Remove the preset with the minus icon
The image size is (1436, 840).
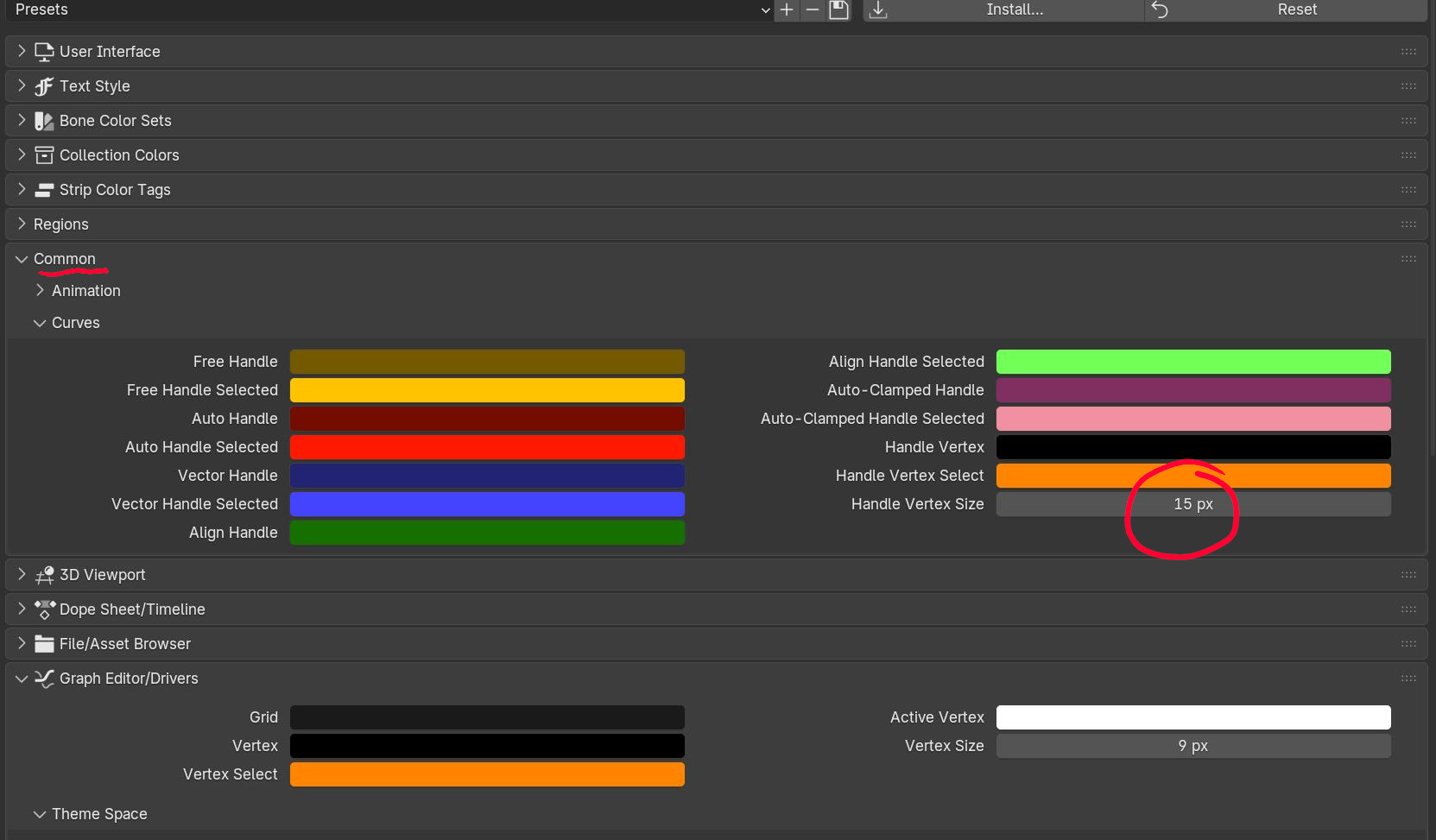coord(813,9)
